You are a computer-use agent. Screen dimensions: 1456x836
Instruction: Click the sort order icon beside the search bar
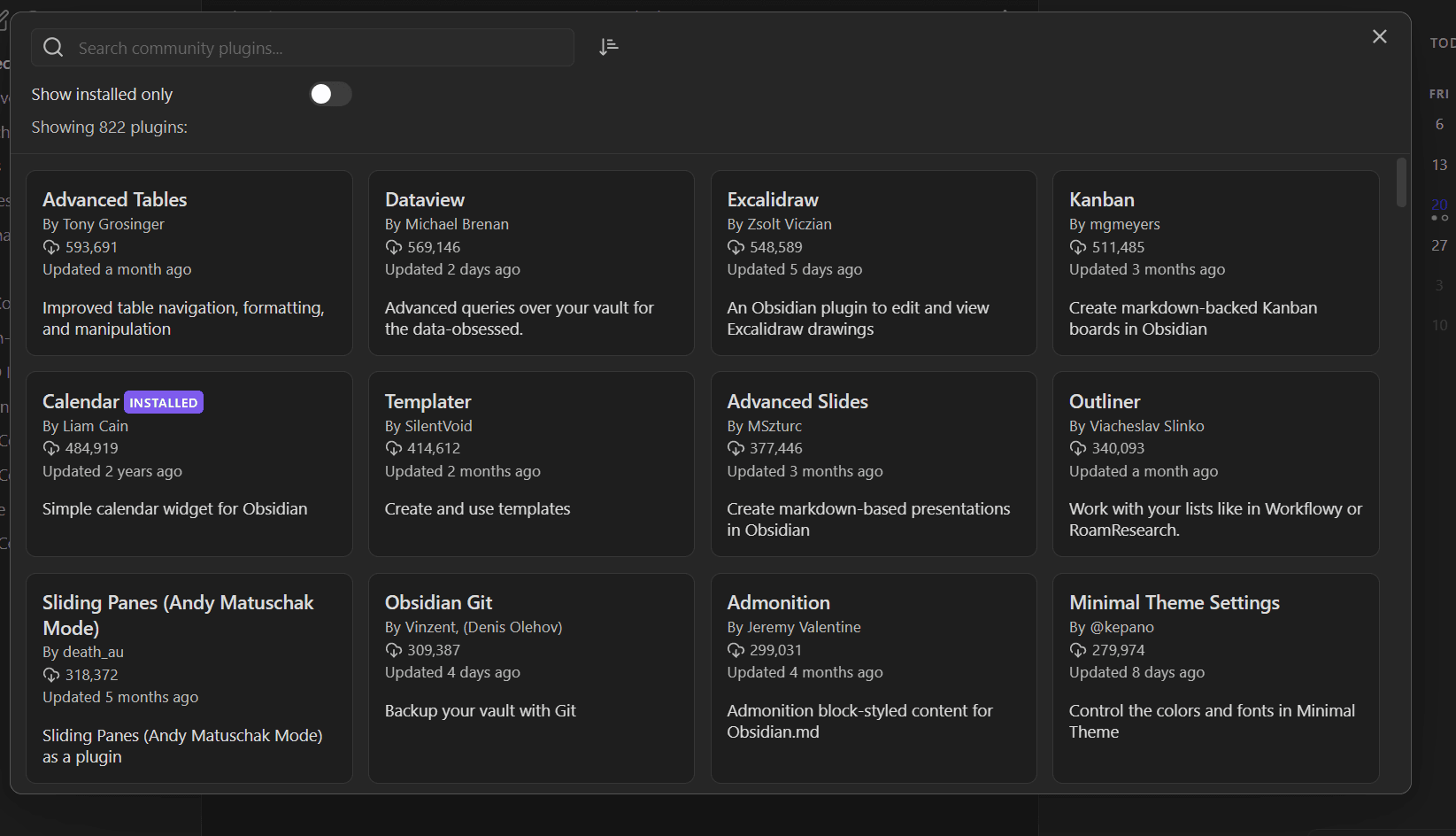pos(608,46)
